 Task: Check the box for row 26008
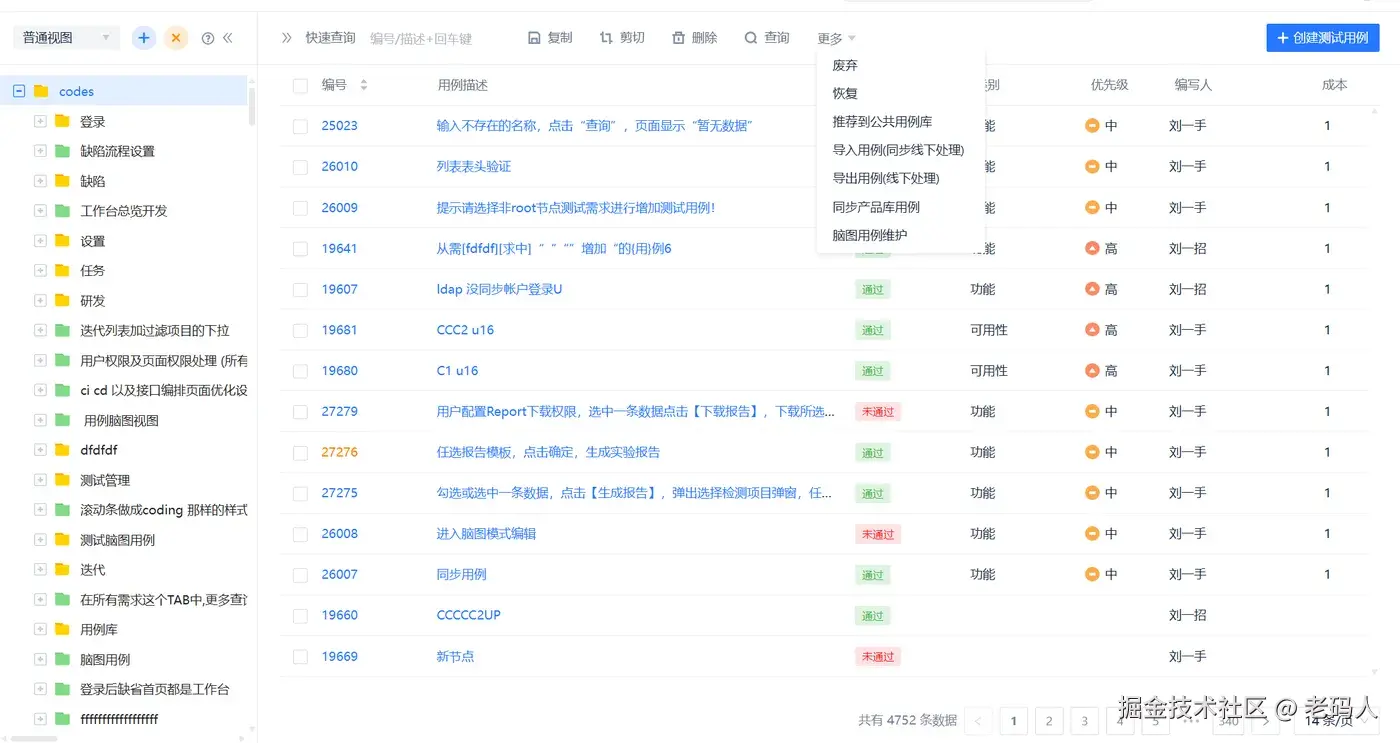click(x=300, y=534)
